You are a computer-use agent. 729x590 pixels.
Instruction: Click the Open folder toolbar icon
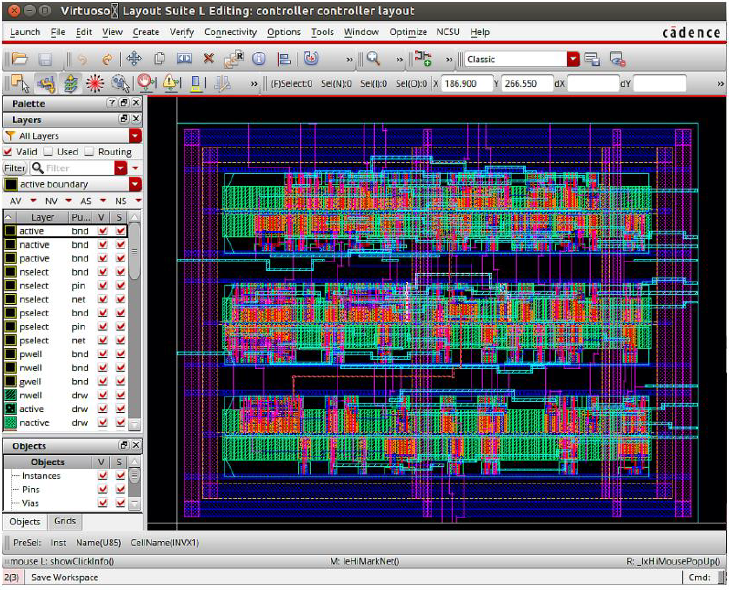coord(20,59)
